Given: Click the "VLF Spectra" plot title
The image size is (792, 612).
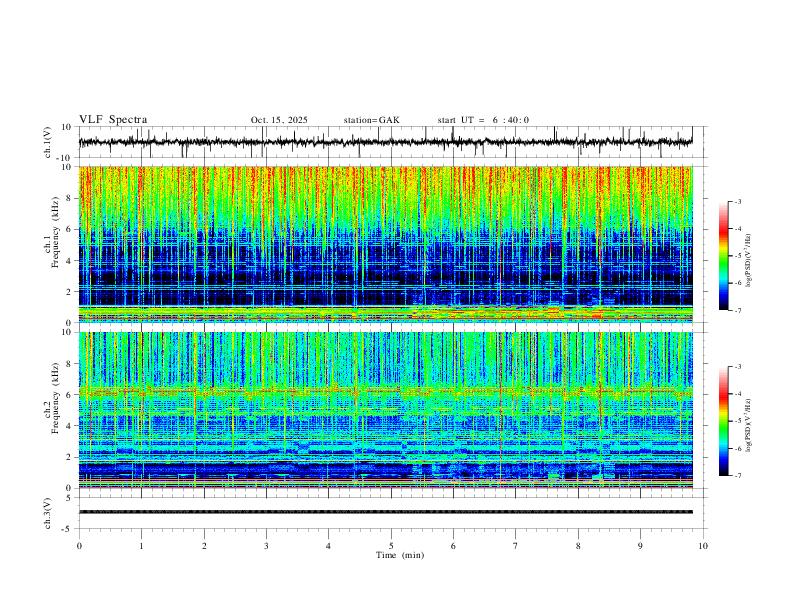Looking at the screenshot, I should coord(113,120).
